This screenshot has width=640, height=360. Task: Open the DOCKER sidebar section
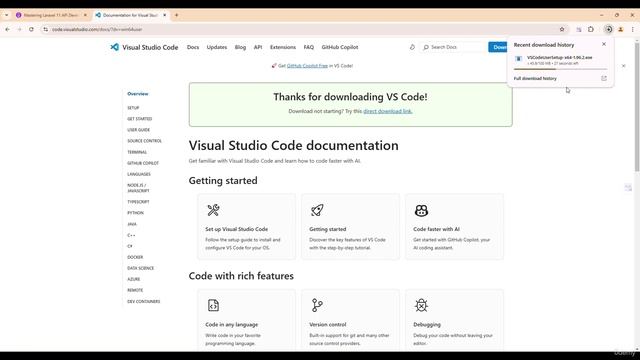pyautogui.click(x=135, y=257)
